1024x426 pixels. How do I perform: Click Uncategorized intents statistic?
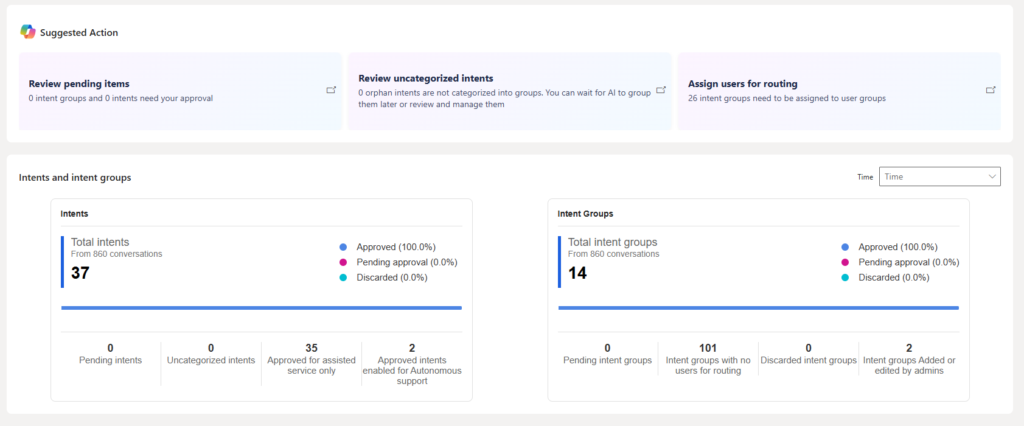click(x=211, y=354)
